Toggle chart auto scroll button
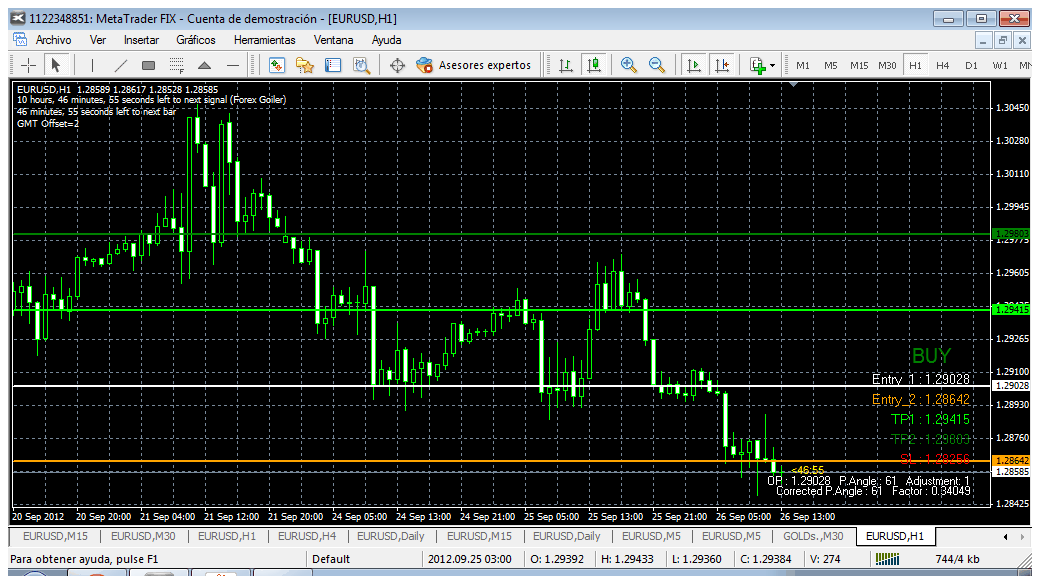 click(694, 65)
